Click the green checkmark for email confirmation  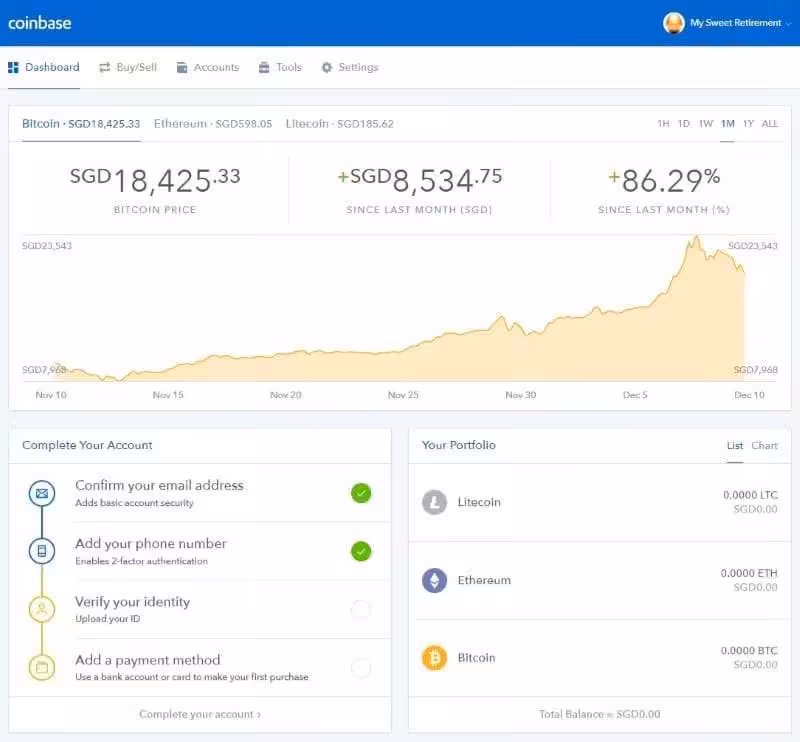[x=361, y=493]
